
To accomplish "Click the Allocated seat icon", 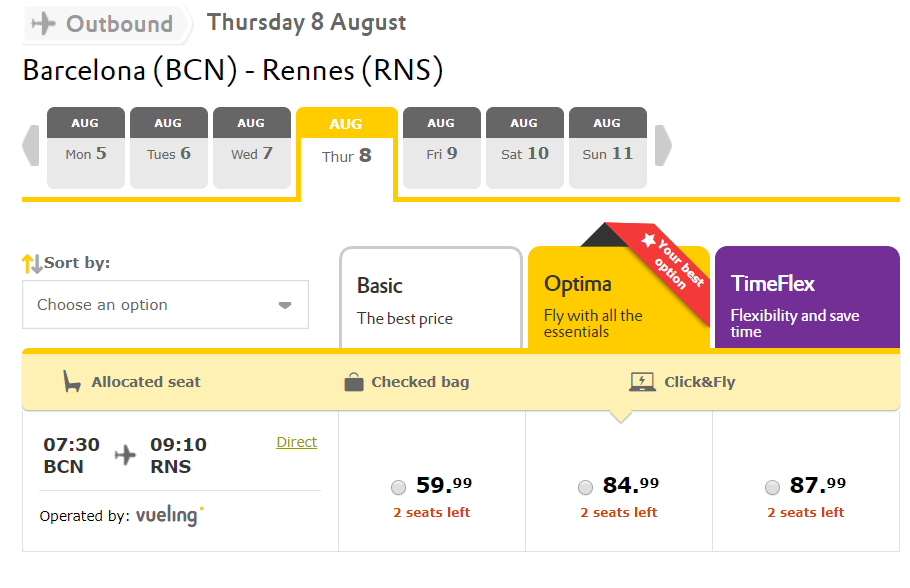I will pos(72,381).
